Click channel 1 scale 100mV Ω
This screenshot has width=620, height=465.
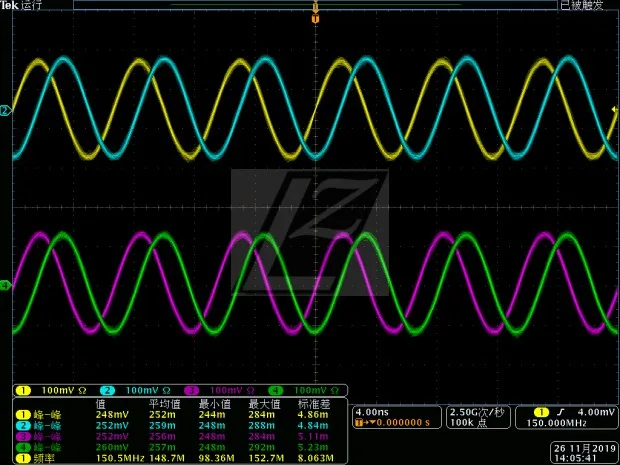pyautogui.click(x=64, y=391)
